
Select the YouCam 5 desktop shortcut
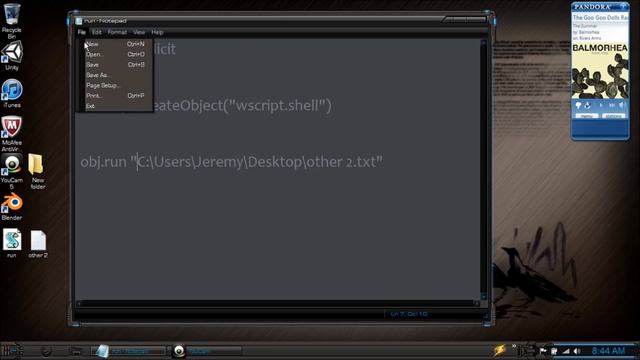[12, 171]
